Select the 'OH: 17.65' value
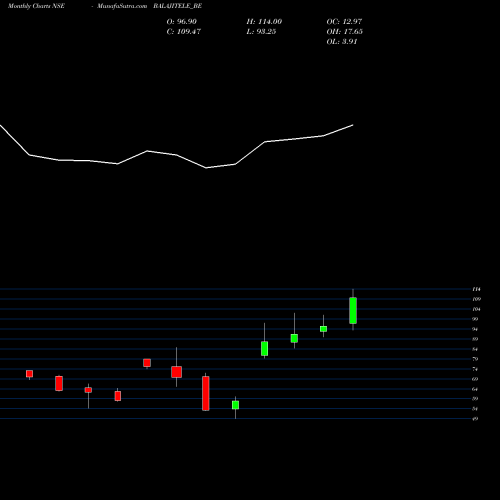 click(345, 32)
